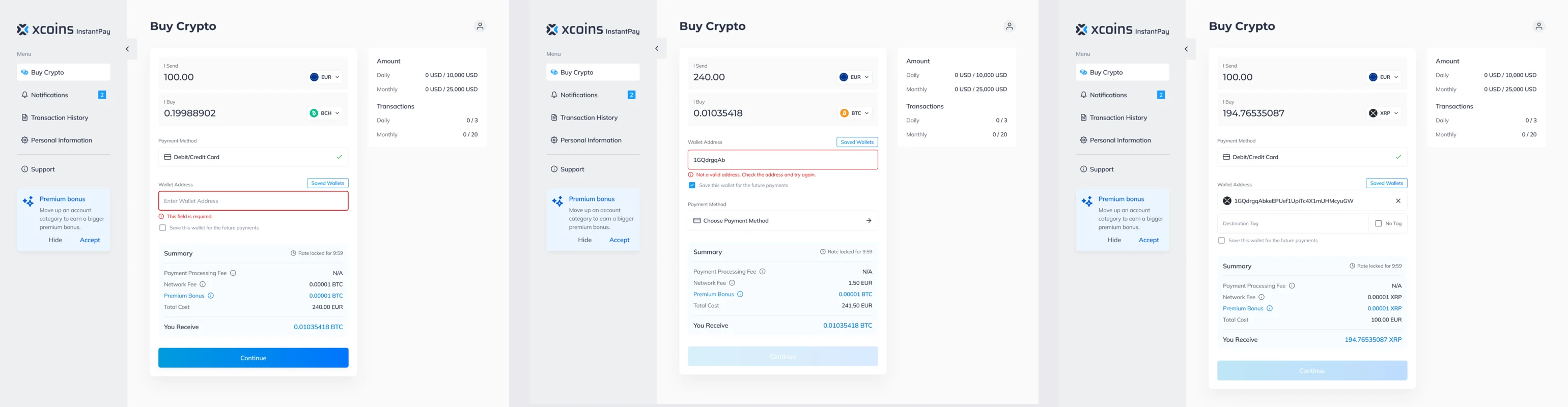The width and height of the screenshot is (1568, 407).
Task: Click the xcoins logo on the XRP screen
Action: pos(1123,29)
